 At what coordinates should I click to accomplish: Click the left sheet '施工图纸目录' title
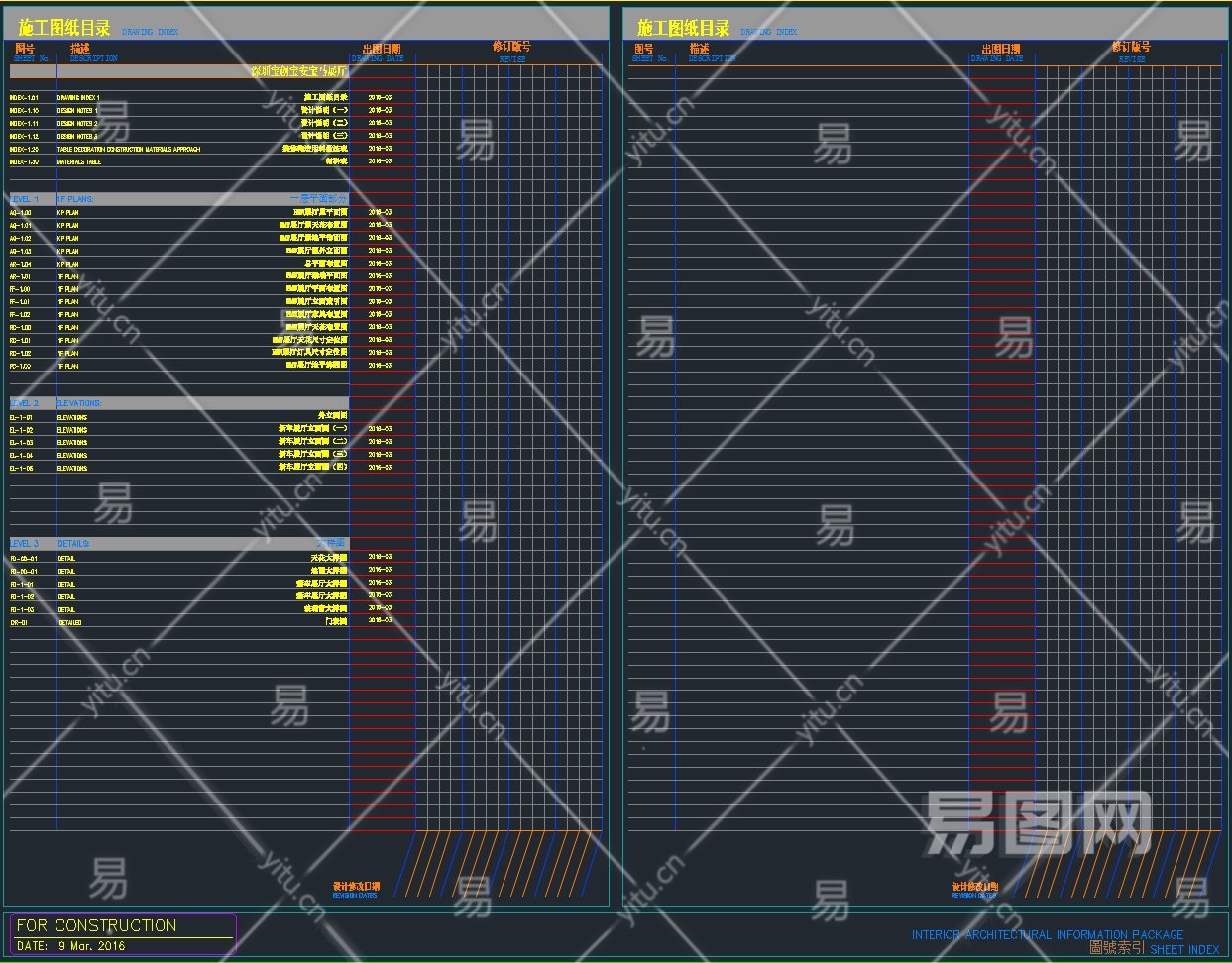click(x=64, y=29)
